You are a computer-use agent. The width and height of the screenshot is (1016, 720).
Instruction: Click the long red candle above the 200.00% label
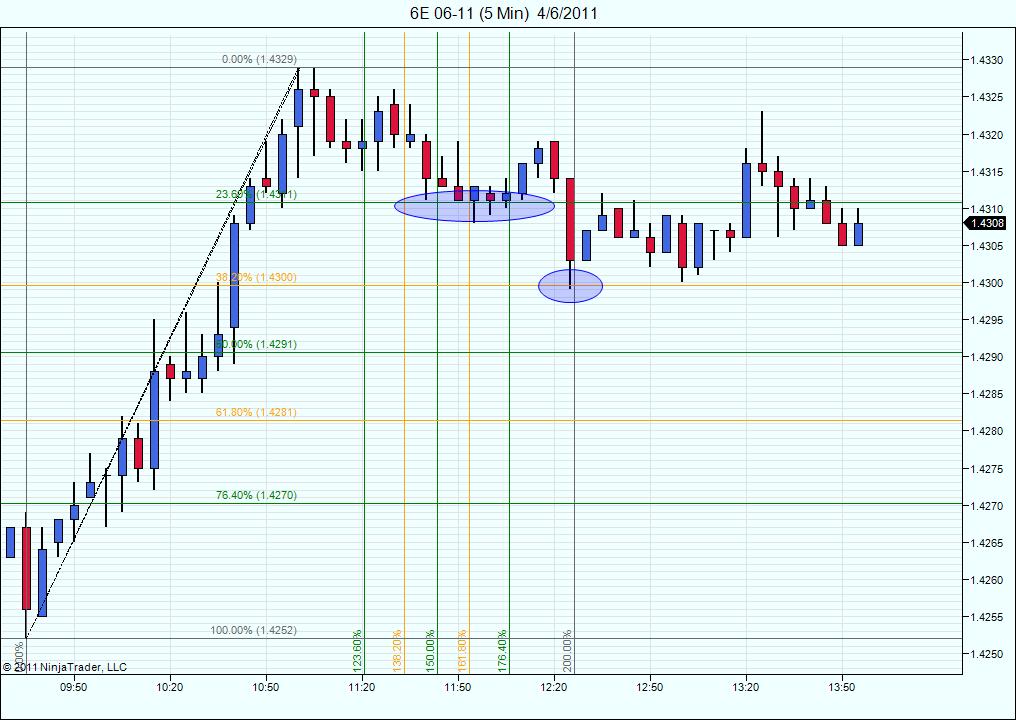coord(570,219)
